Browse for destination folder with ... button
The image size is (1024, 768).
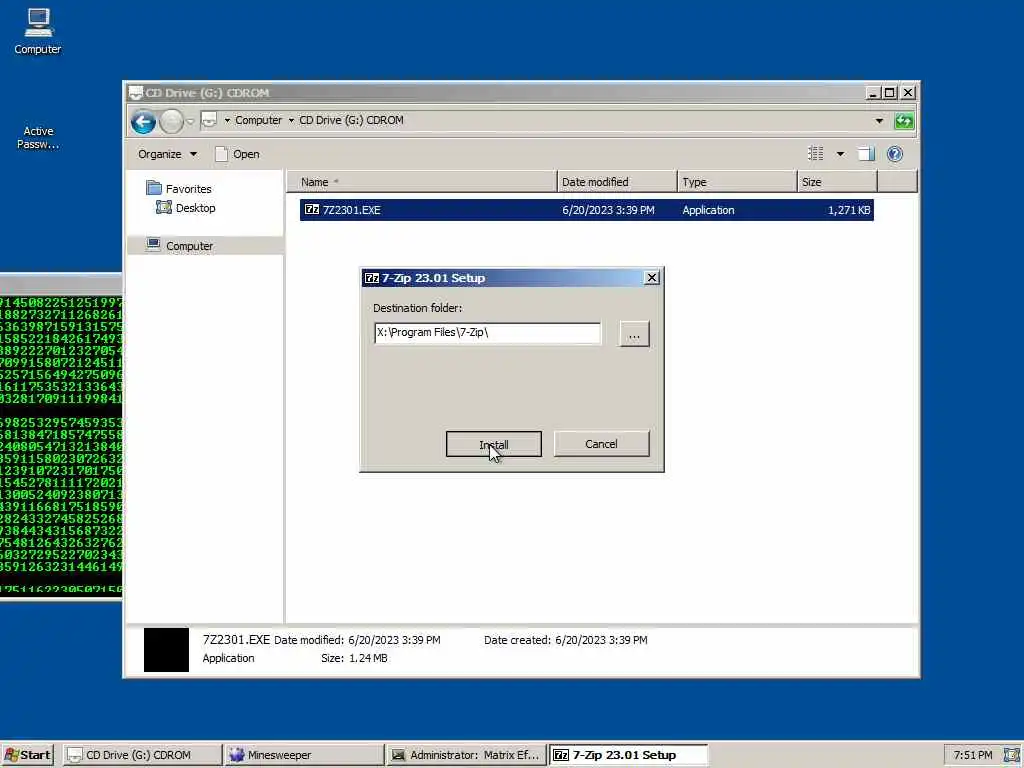pyautogui.click(x=634, y=334)
